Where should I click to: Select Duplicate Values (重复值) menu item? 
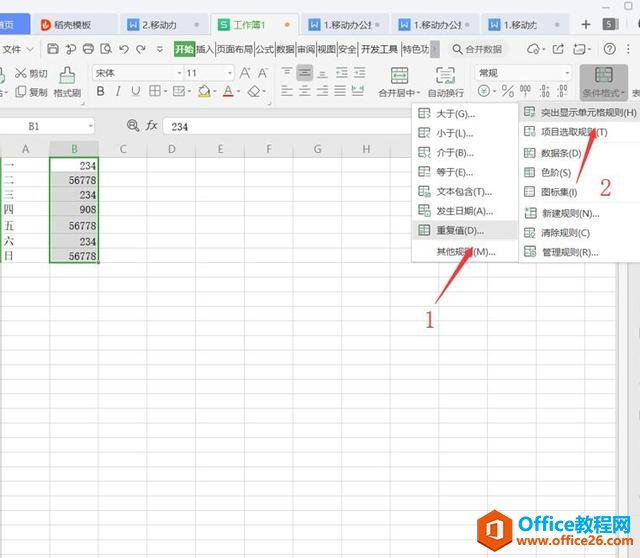coord(464,230)
